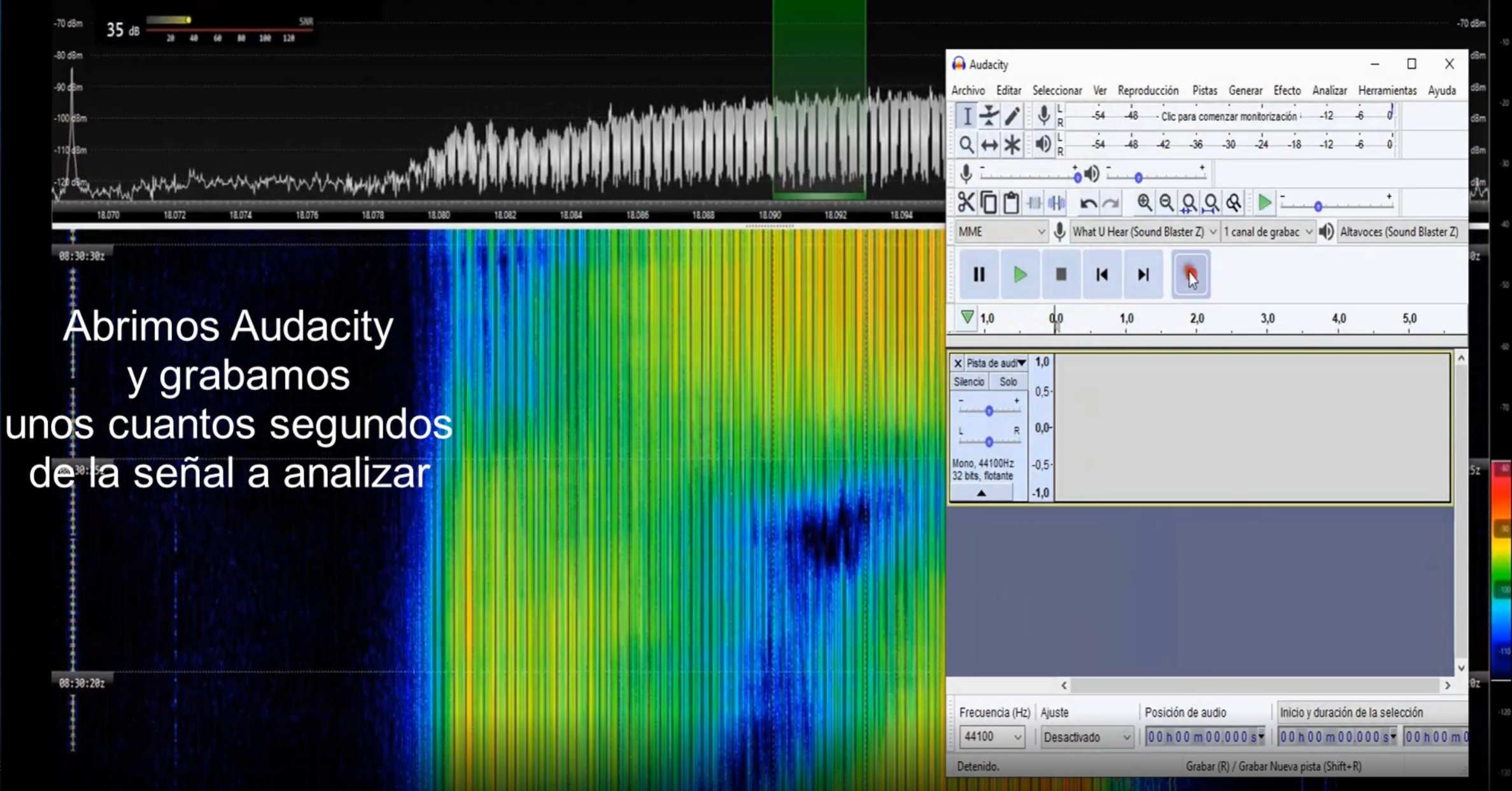Open the What U Hear recording device dropdown
The height and width of the screenshot is (791, 1512).
coord(1143,232)
